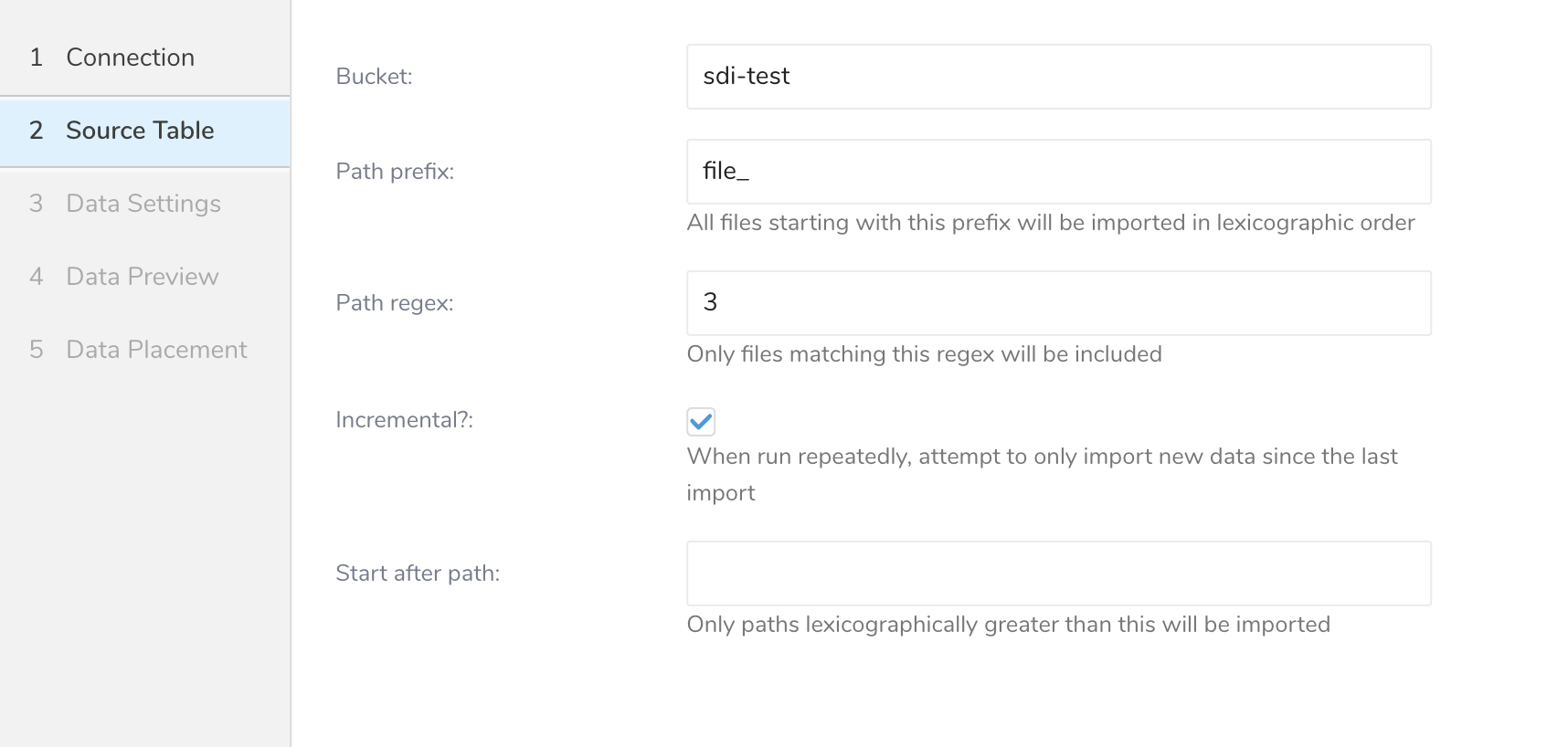The width and height of the screenshot is (1568, 747).
Task: Open the Data Settings step
Action: click(143, 204)
